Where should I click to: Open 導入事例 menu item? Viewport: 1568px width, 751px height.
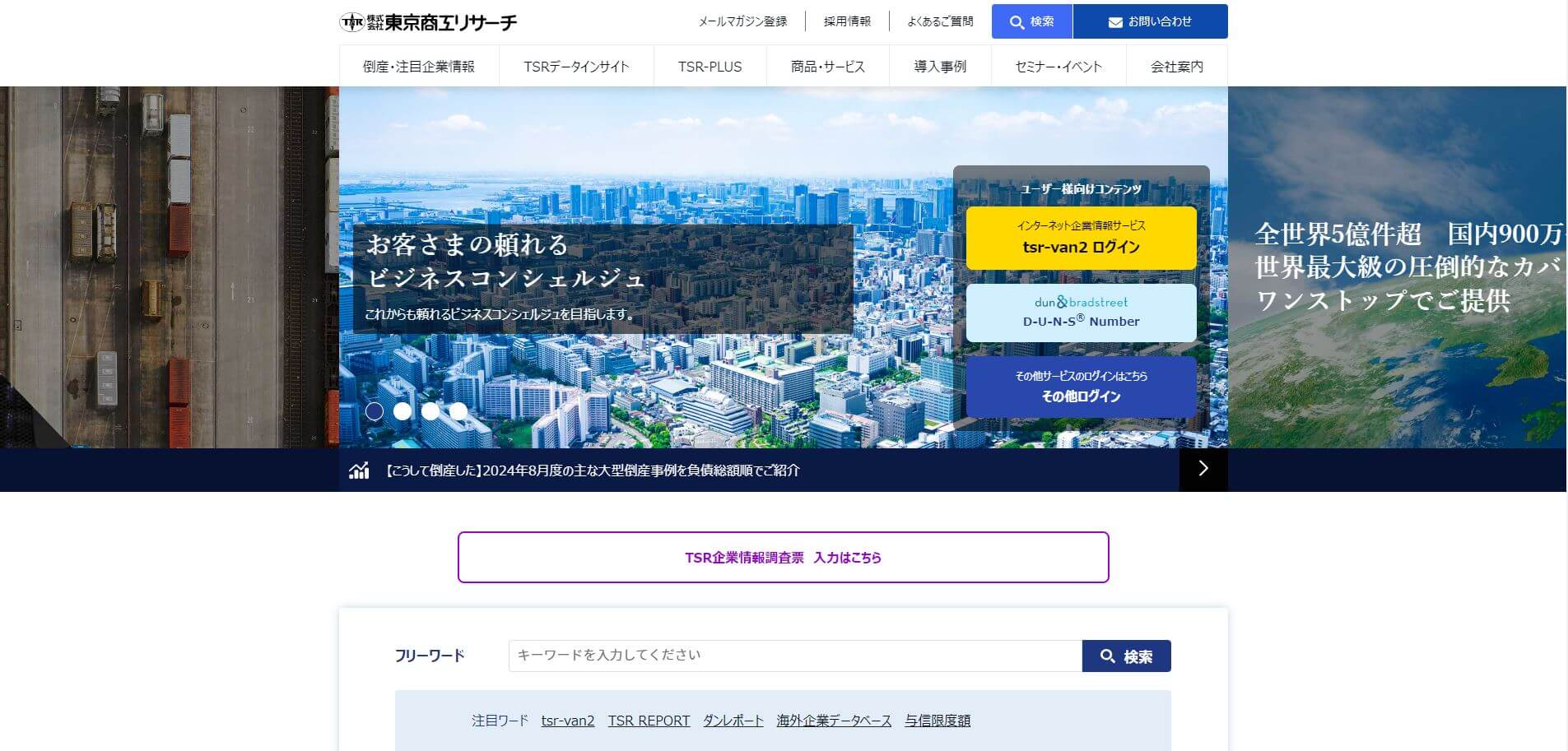click(x=940, y=67)
